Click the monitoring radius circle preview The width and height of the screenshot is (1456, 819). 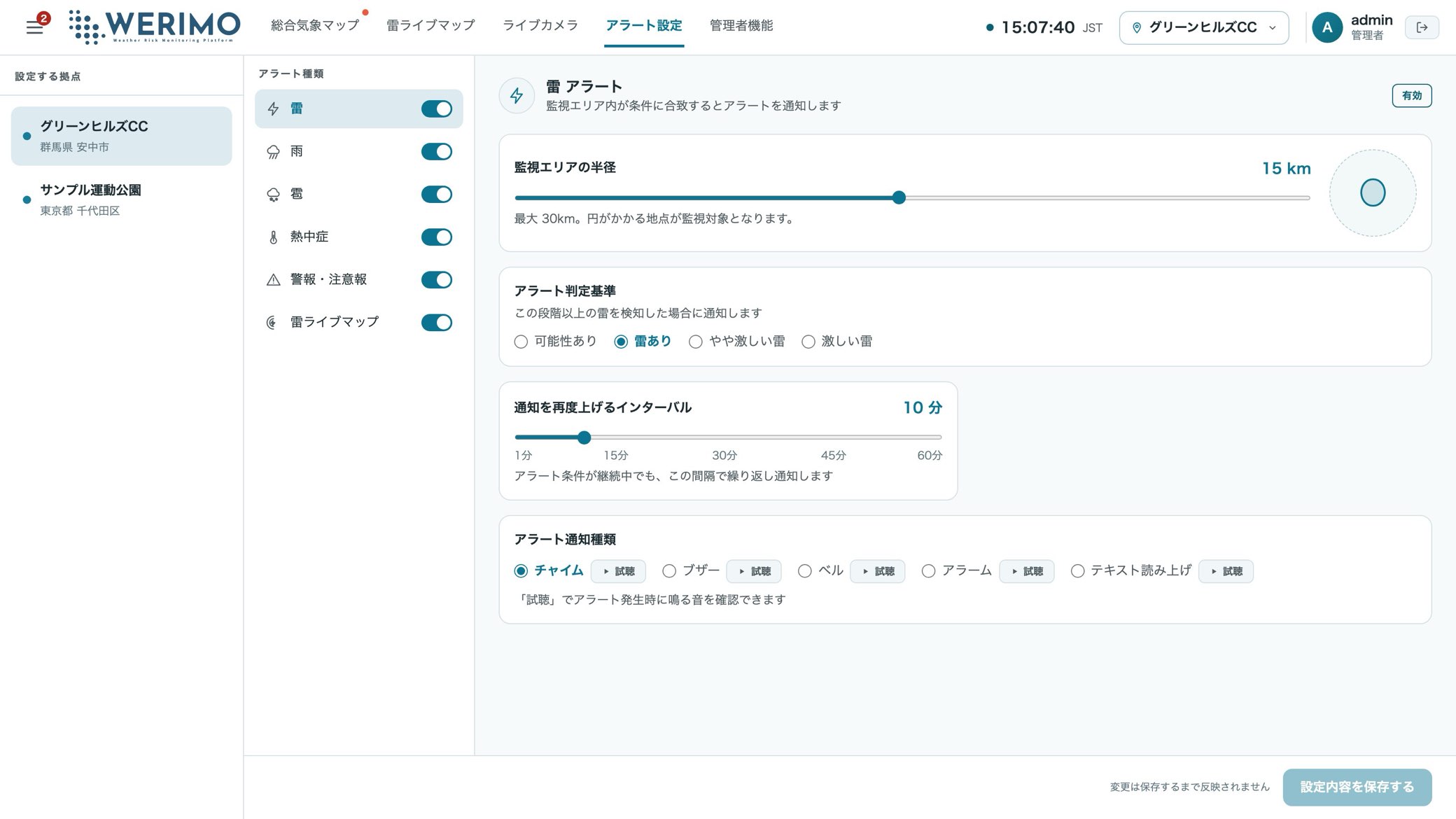[1372, 192]
